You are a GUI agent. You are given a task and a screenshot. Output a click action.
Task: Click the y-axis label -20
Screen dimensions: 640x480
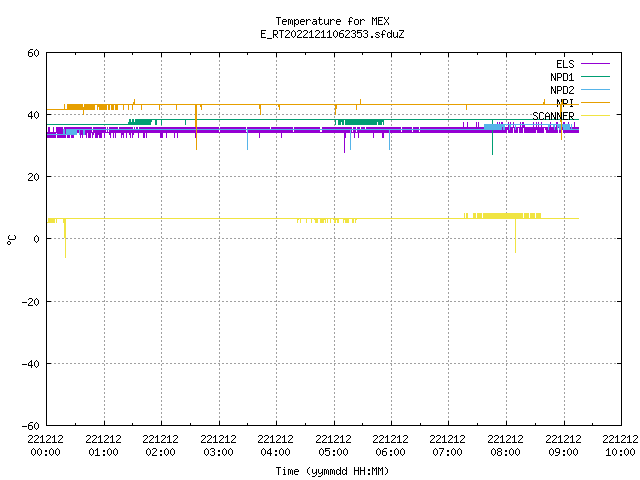pos(31,302)
